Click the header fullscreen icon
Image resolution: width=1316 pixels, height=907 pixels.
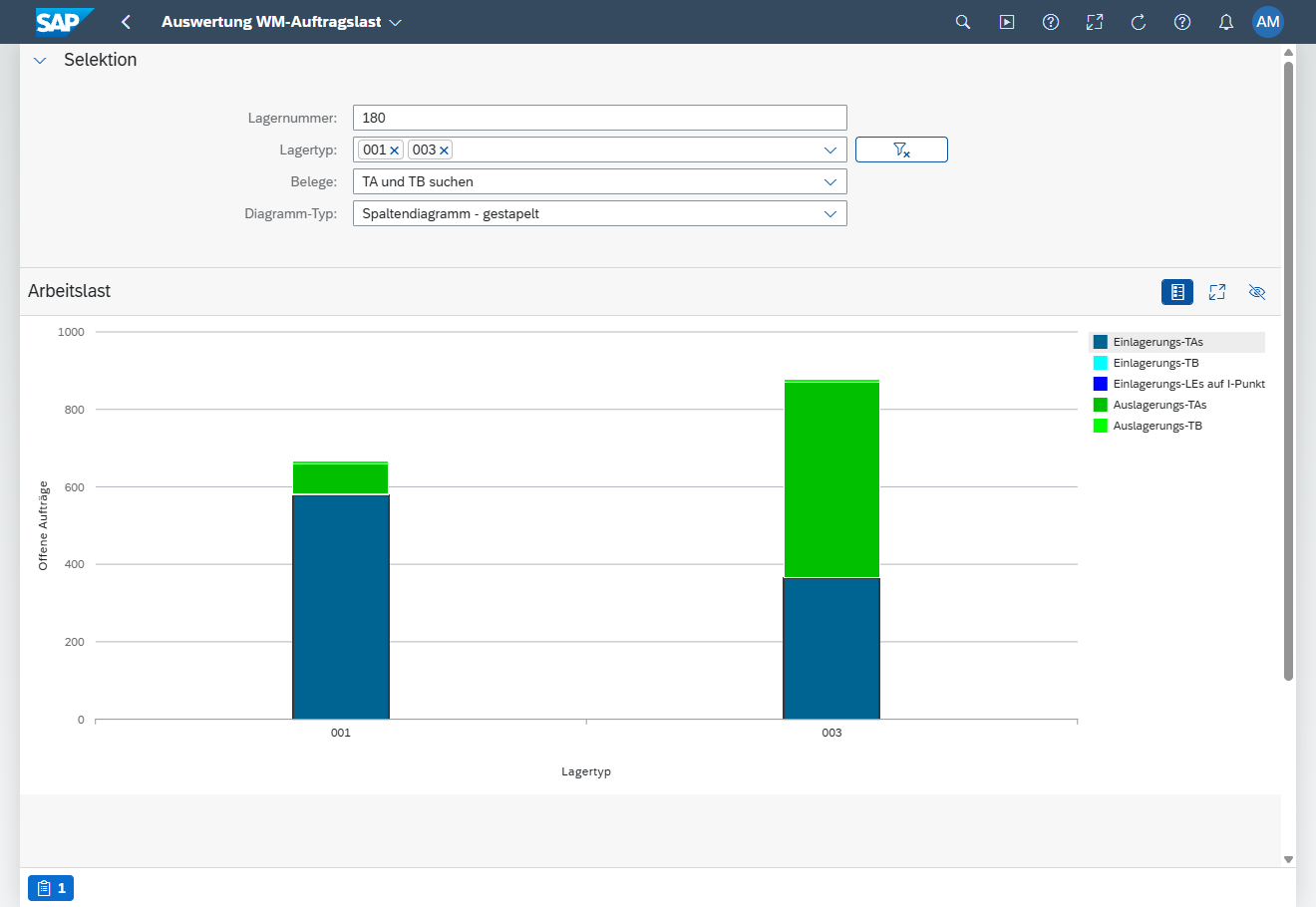[1095, 22]
